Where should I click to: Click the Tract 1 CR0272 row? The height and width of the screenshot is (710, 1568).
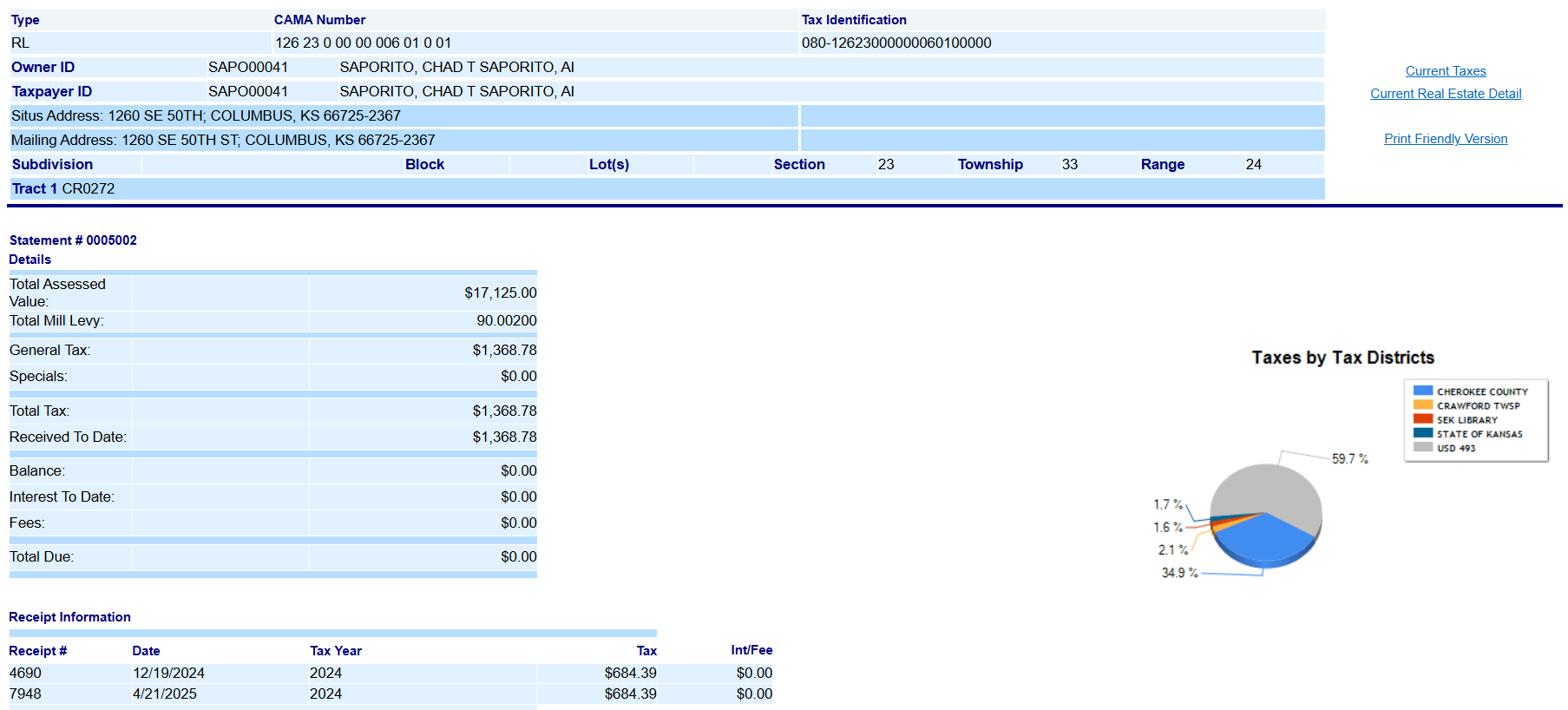tap(63, 188)
